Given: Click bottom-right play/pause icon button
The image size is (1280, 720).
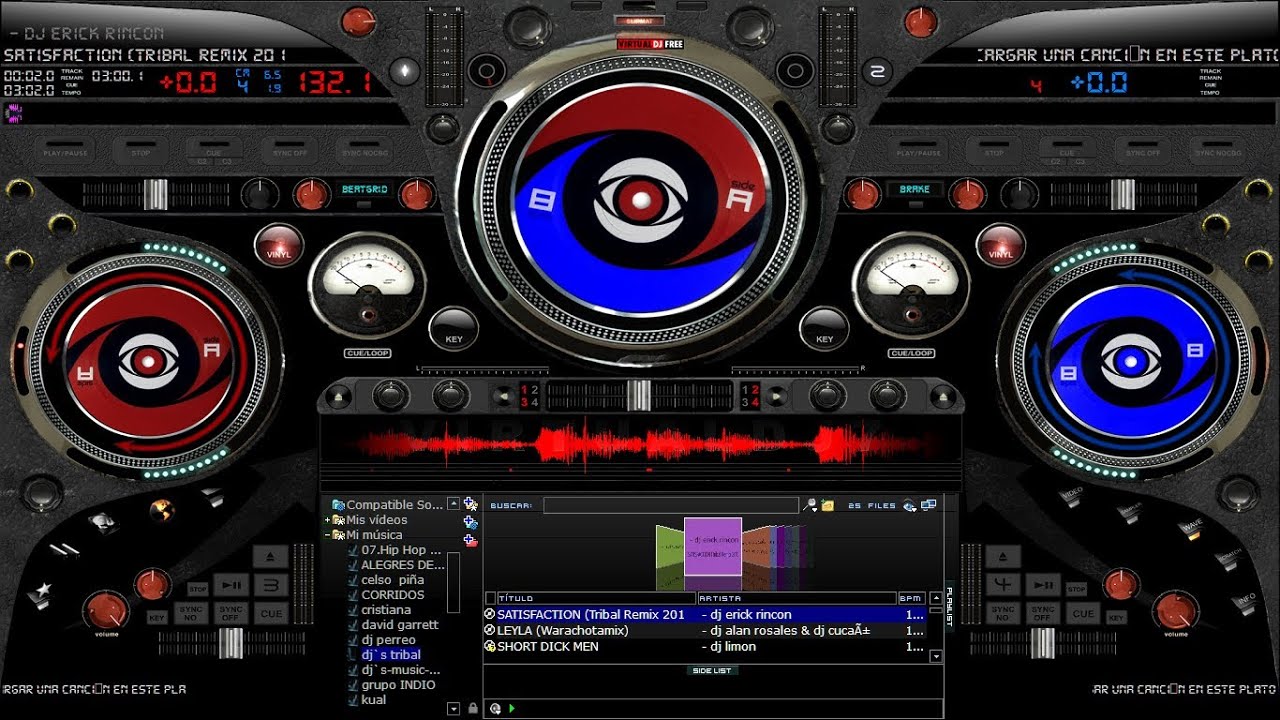Looking at the screenshot, I should [x=1043, y=585].
